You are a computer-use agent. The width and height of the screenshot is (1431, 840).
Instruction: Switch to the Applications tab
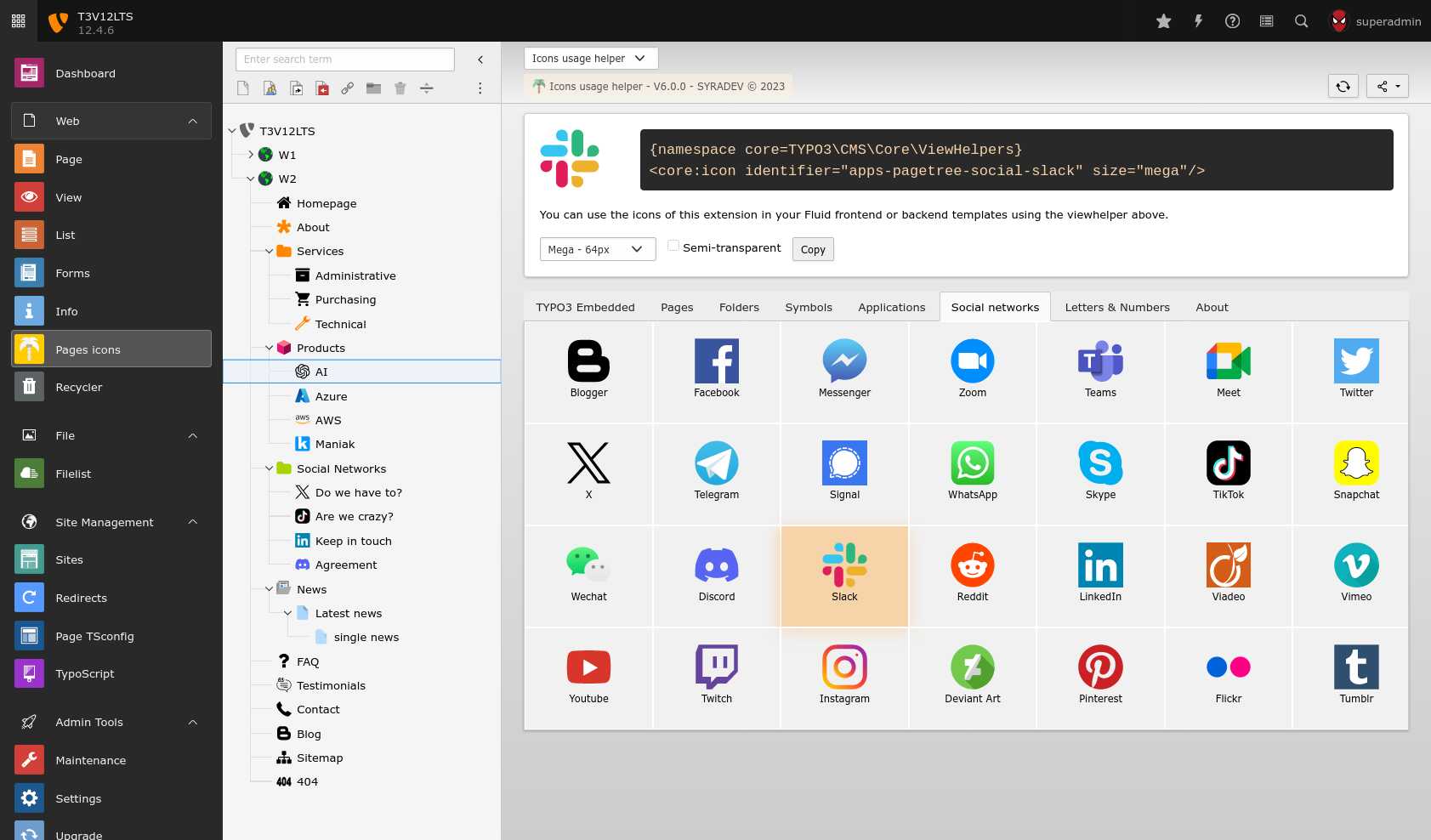[891, 307]
